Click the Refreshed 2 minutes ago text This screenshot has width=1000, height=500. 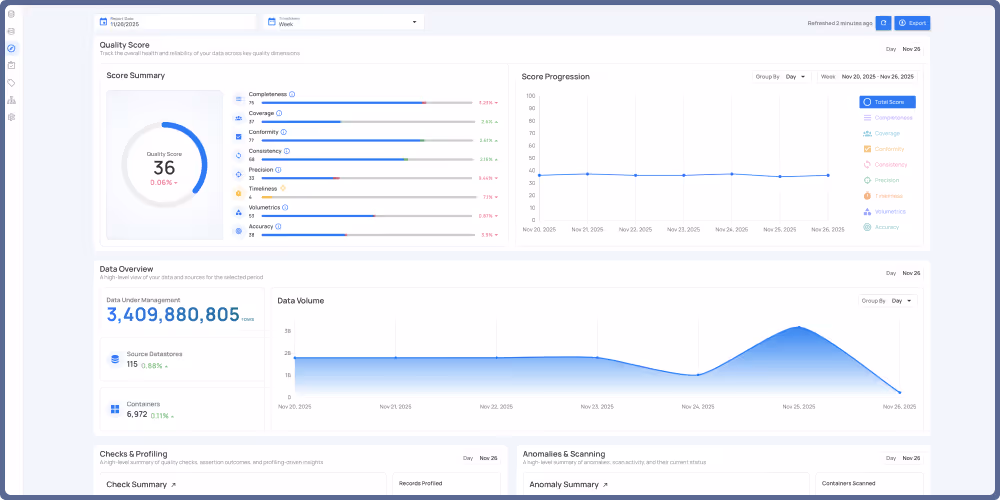click(x=840, y=23)
